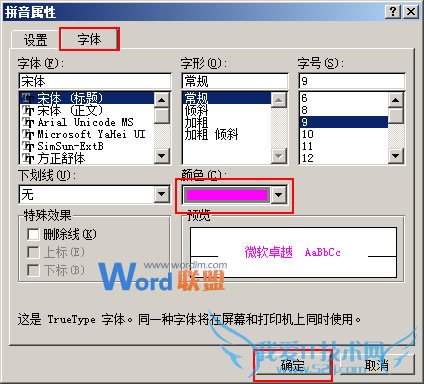Switch to the 字体 tab

89,39
